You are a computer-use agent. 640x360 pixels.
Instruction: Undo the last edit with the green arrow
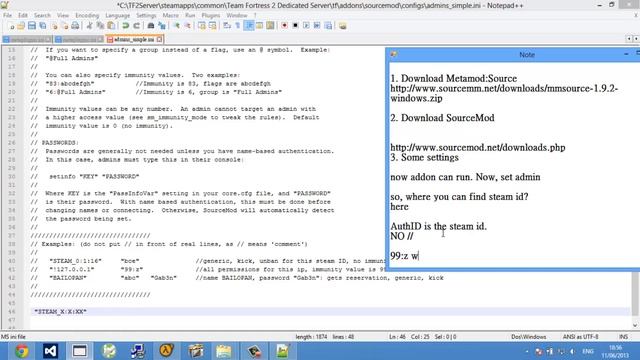pos(125,26)
